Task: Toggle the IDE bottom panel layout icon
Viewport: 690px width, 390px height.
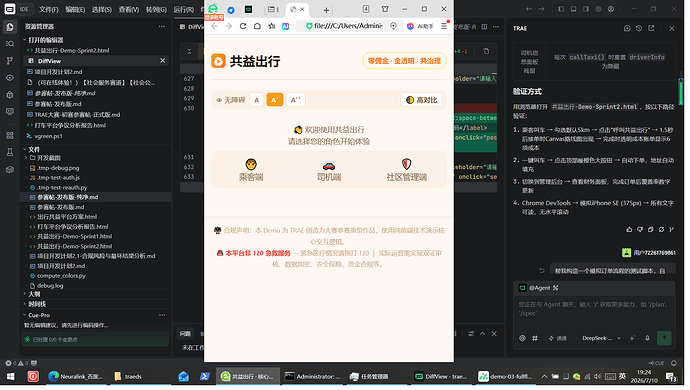Action: pyautogui.click(x=573, y=9)
